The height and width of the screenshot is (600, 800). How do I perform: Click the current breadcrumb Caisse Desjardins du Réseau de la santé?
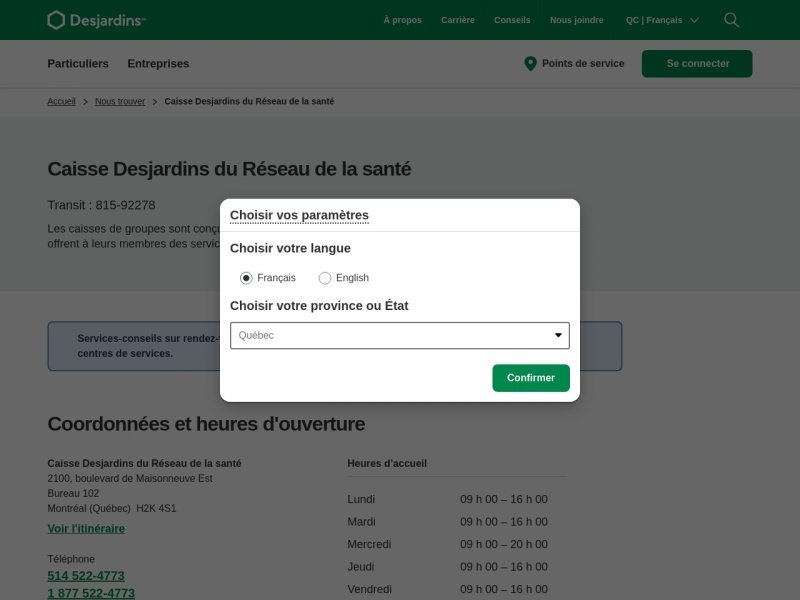click(249, 102)
